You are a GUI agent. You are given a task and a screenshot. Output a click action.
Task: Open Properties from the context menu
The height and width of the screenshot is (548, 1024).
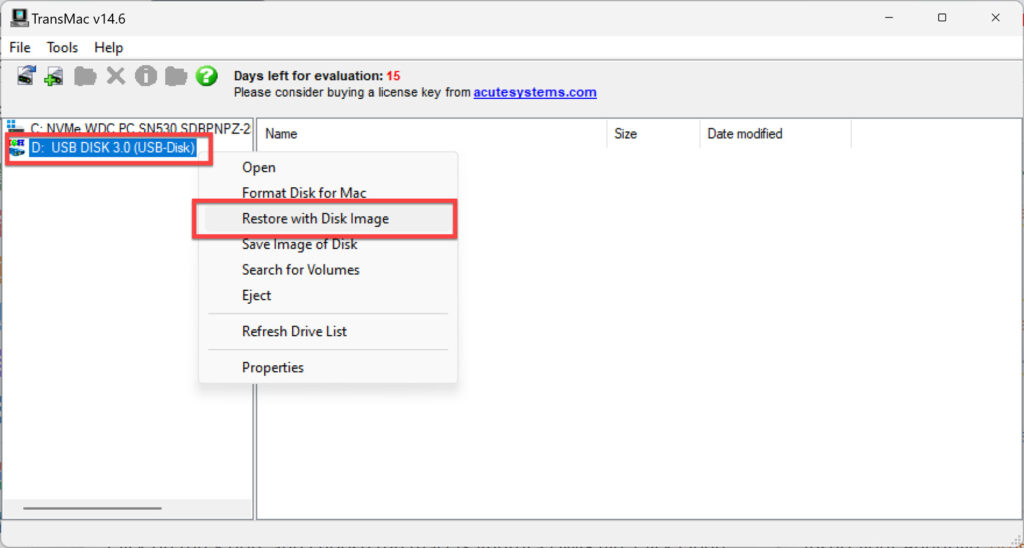tap(328, 368)
